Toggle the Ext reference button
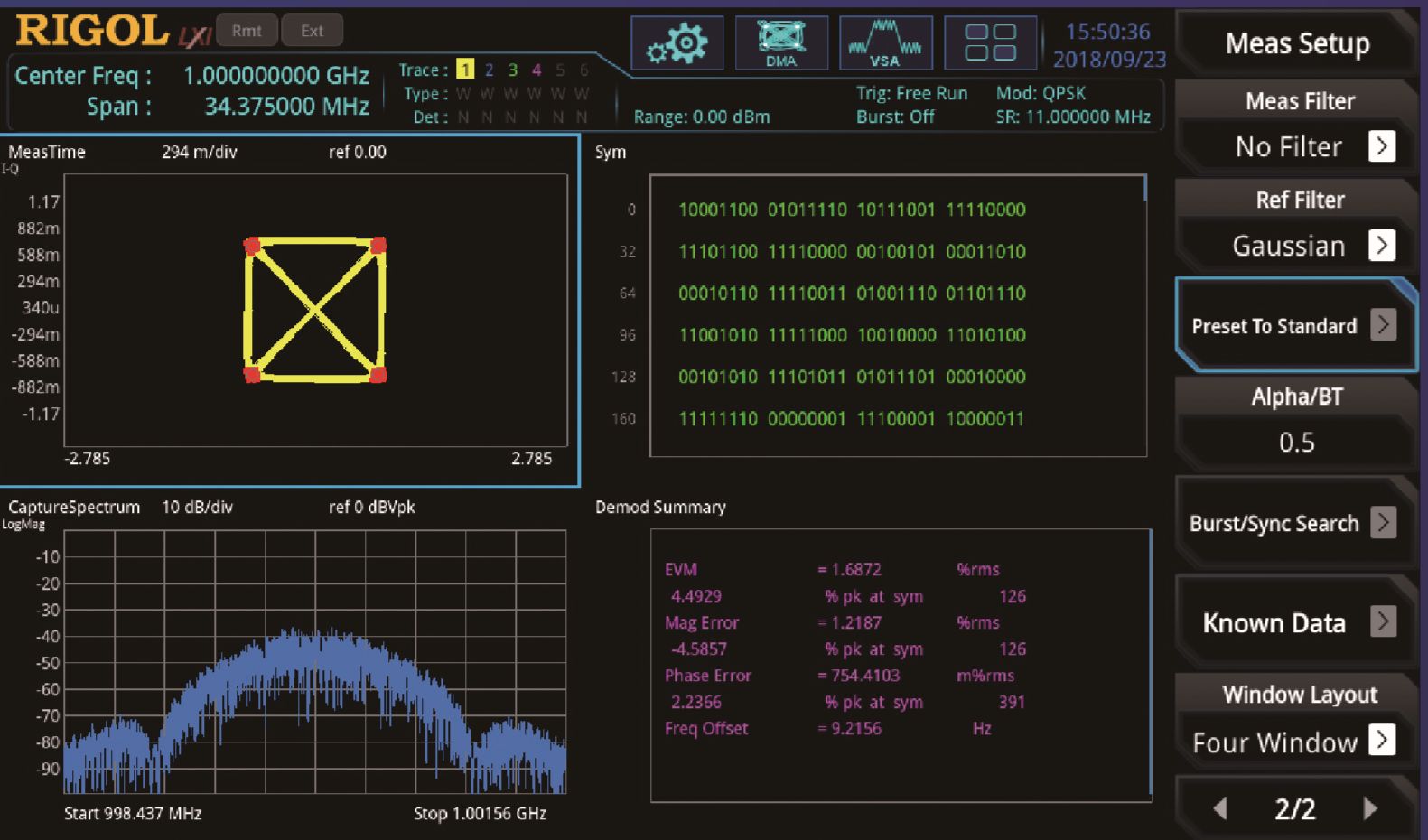The image size is (1428, 840). pyautogui.click(x=312, y=31)
